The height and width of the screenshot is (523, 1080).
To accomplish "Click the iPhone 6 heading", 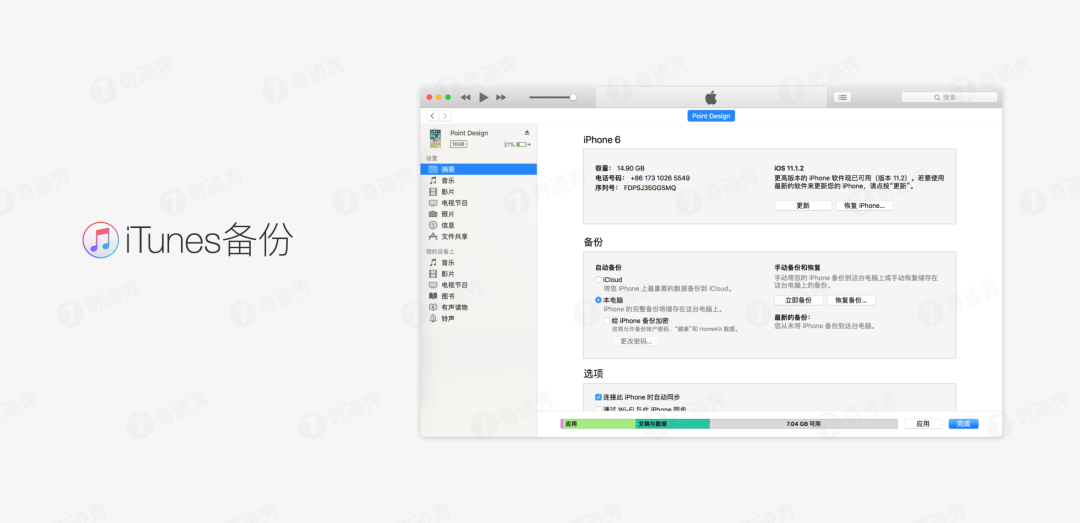I will [x=602, y=140].
